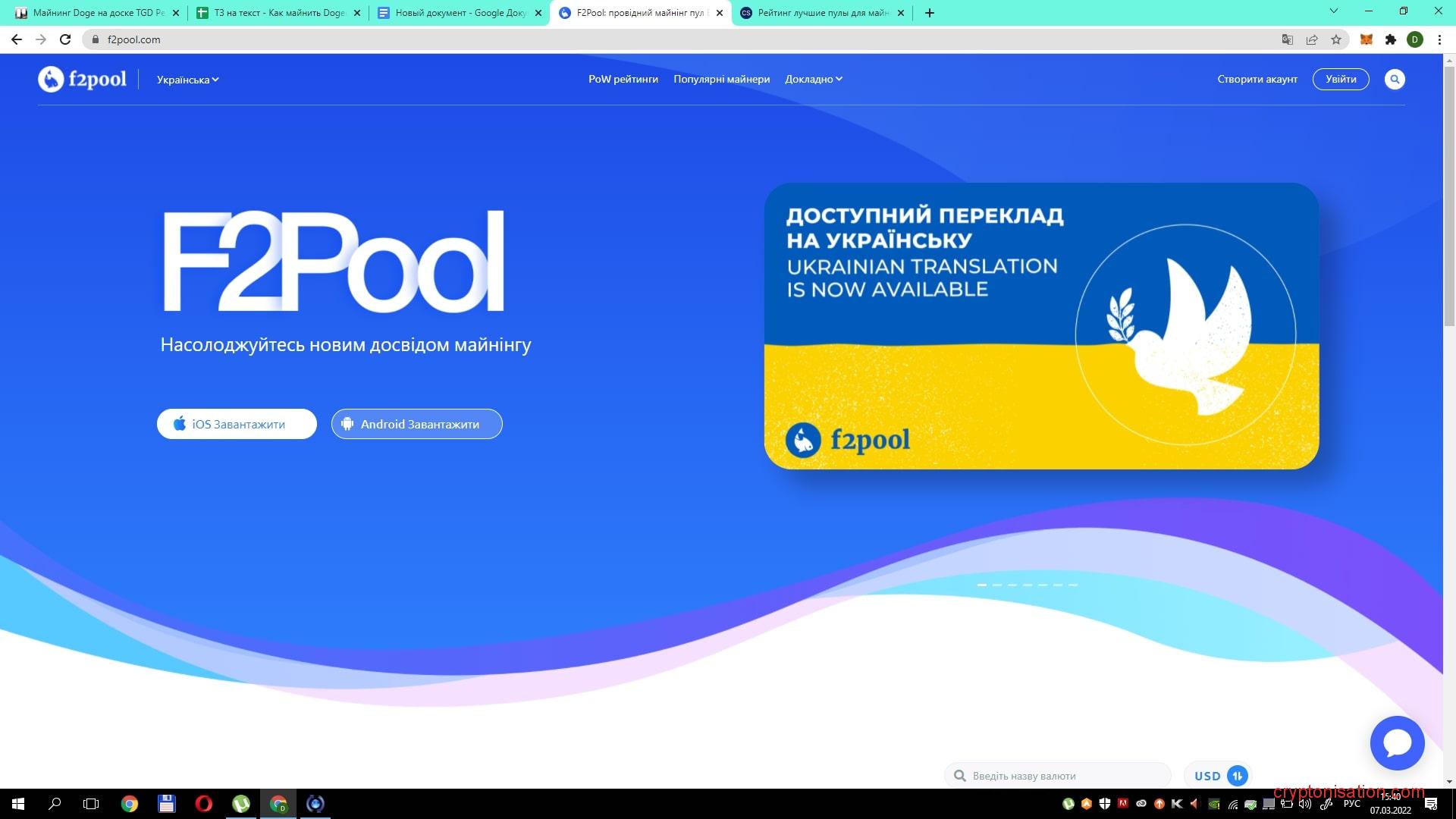
Task: Bookmark this page with the star
Action: (1335, 39)
